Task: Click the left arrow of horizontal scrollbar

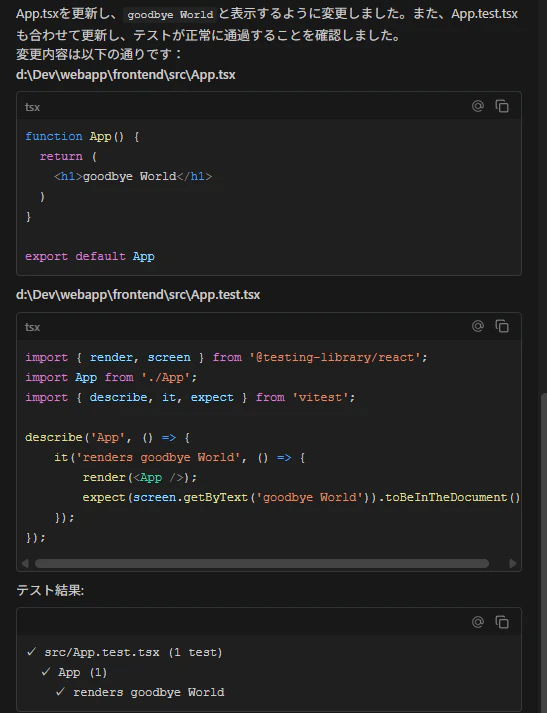Action: pyautogui.click(x=25, y=563)
